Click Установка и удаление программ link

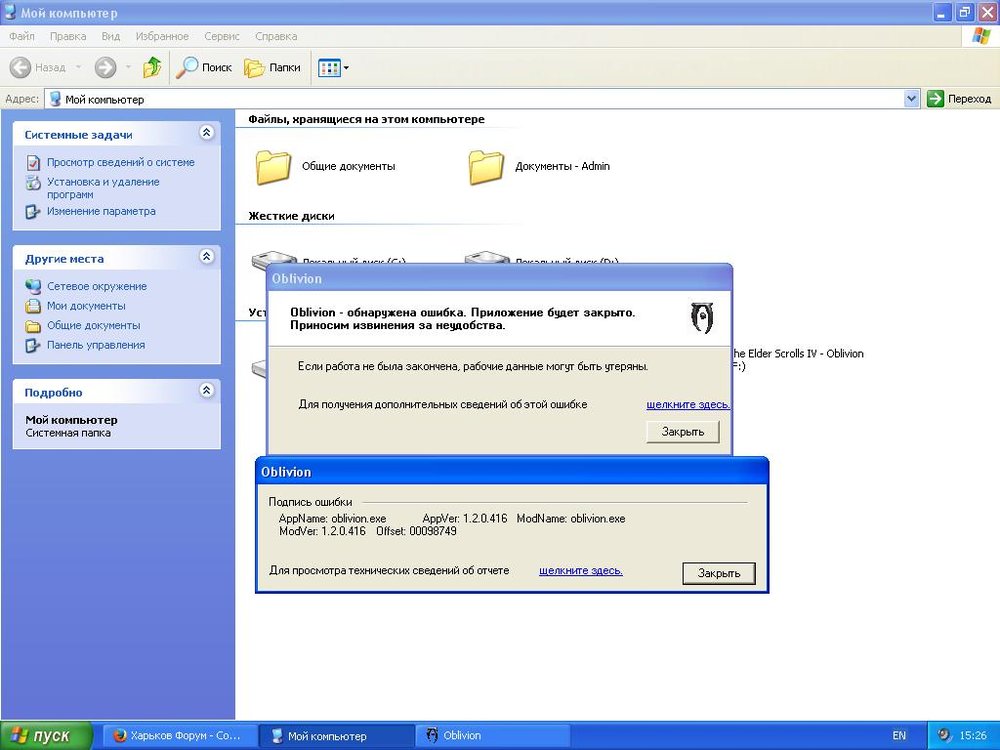pos(103,188)
